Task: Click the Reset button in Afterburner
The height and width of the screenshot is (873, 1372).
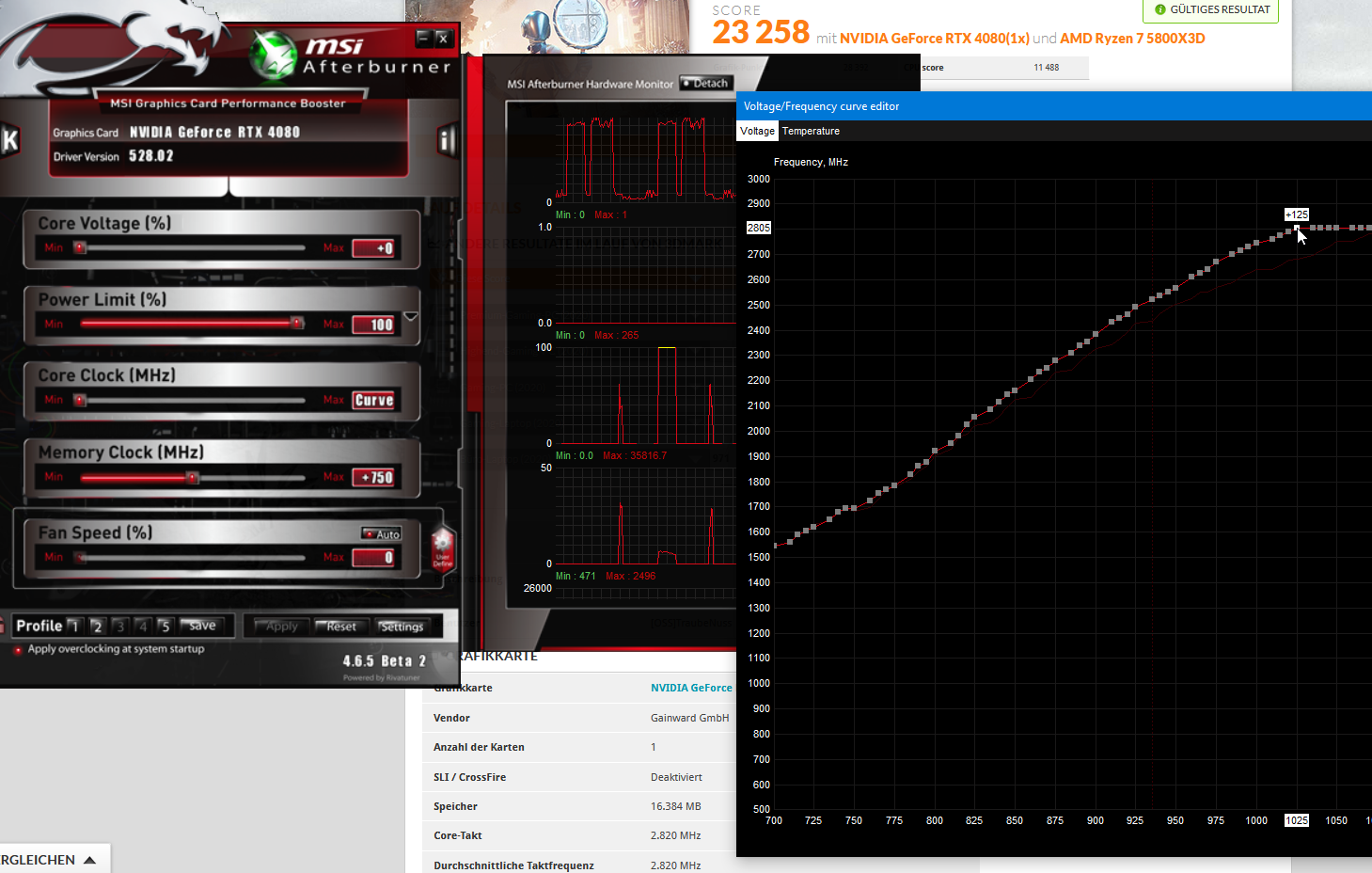Action: click(x=340, y=627)
